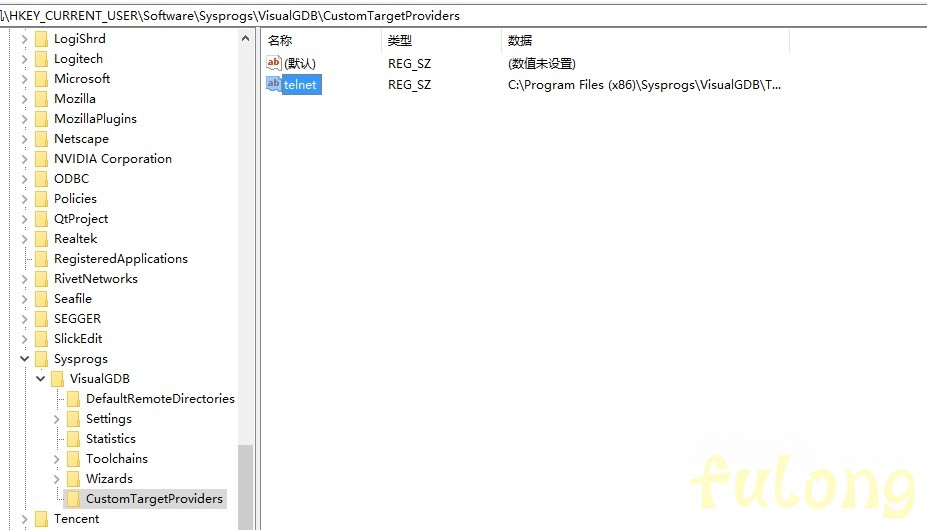Click the Policies folder icon
Image resolution: width=927 pixels, height=530 pixels.
41,199
